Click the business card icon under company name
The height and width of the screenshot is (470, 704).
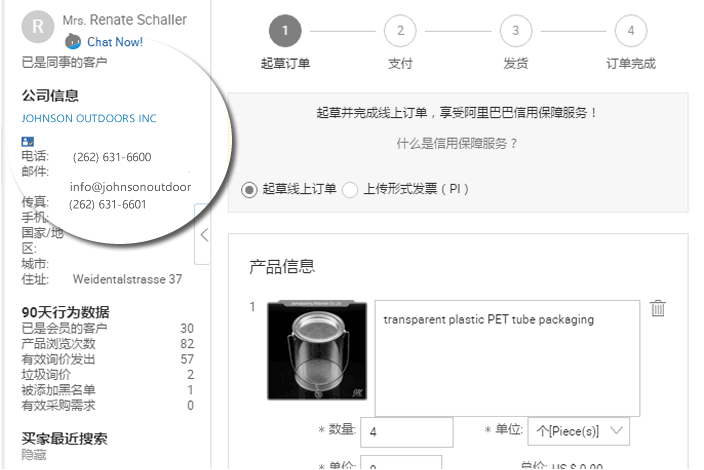coord(28,142)
